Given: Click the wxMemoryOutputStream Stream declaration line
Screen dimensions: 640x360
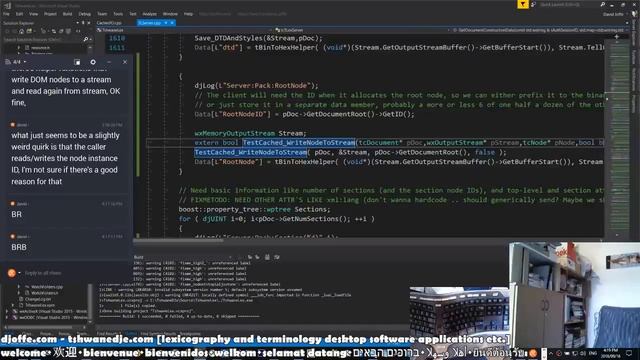Looking at the screenshot, I should (x=250, y=133).
